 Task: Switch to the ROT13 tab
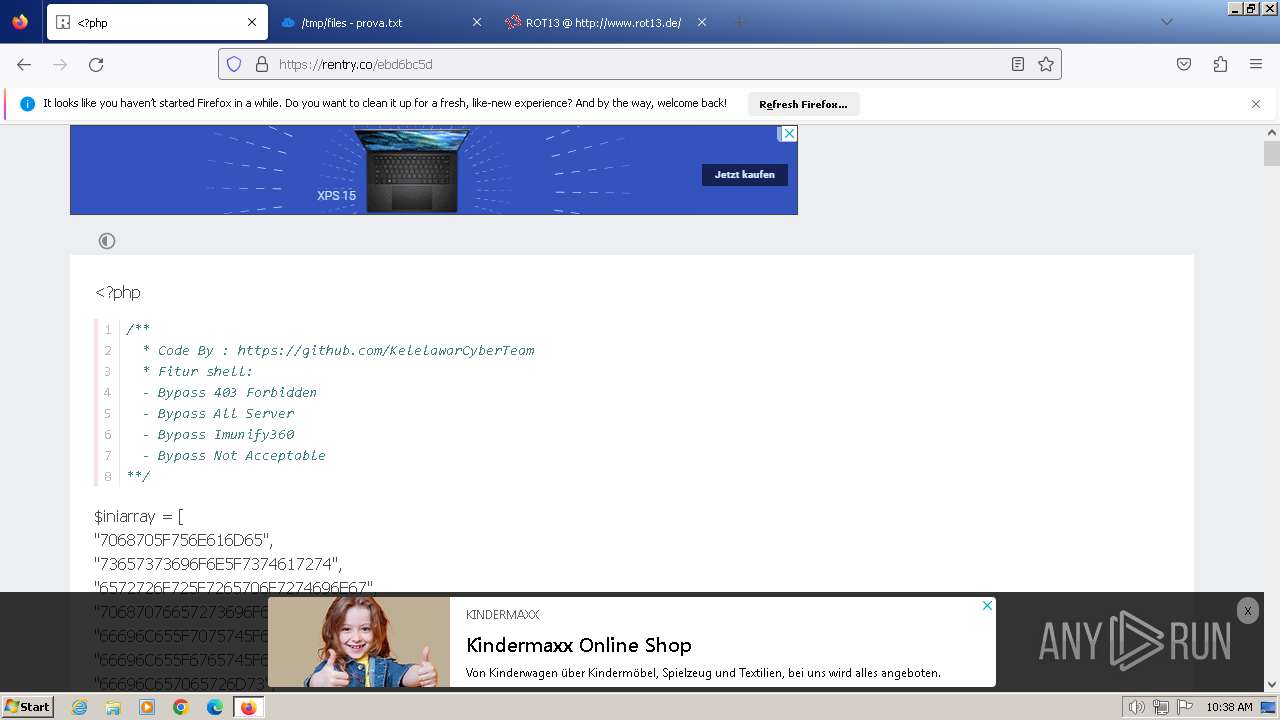606,22
